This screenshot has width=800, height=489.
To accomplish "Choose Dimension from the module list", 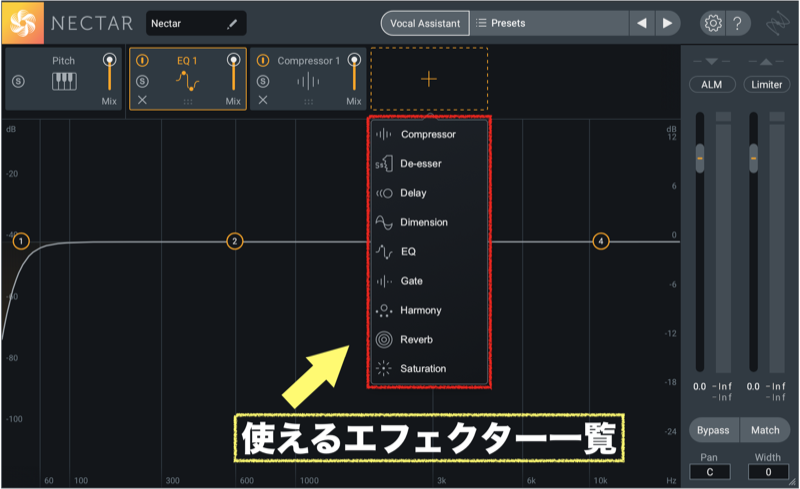I will [x=429, y=222].
